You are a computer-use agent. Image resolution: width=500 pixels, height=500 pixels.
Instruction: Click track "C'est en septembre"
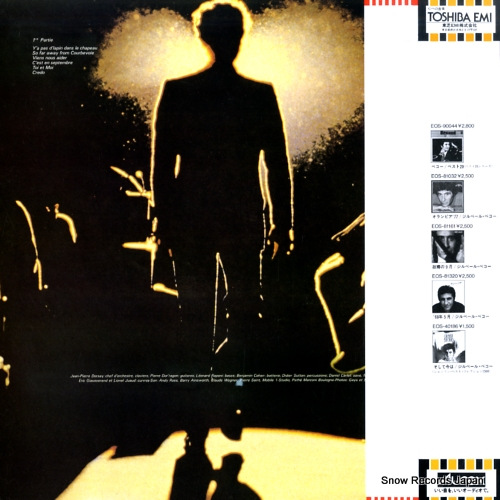point(52,63)
